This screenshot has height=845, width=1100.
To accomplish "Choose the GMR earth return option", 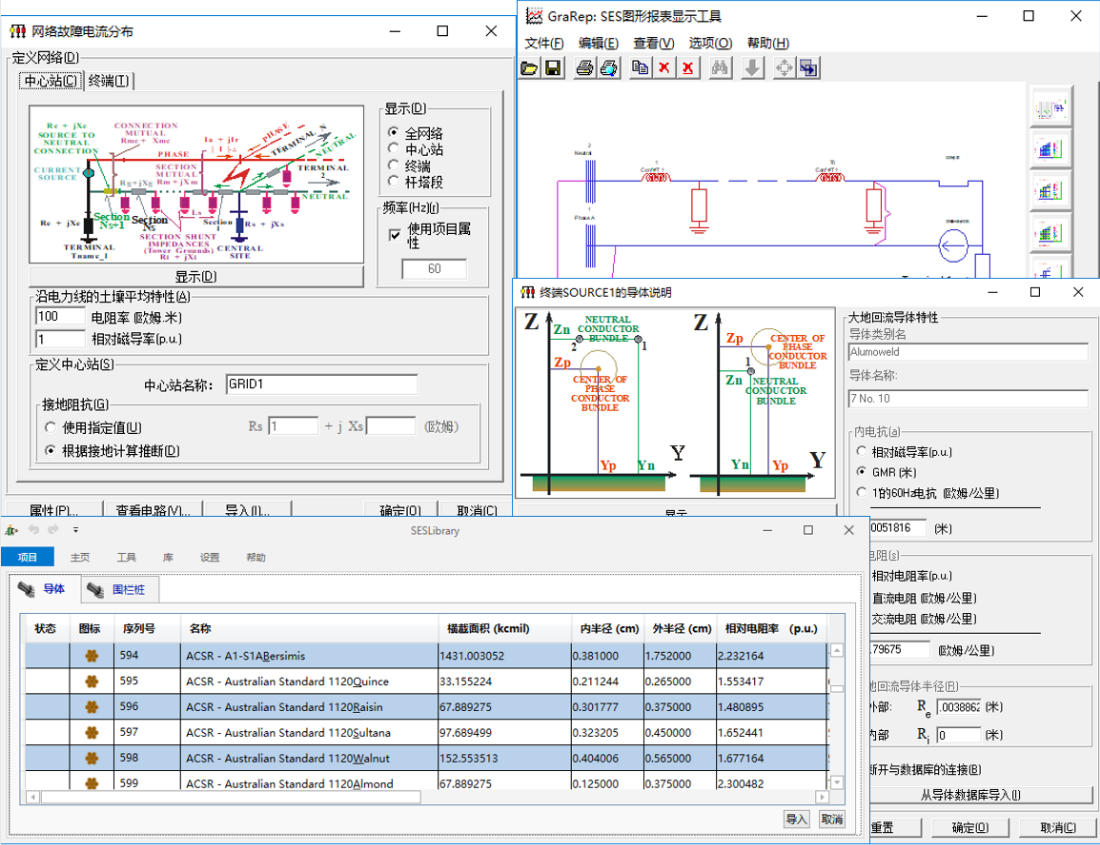I will (x=862, y=469).
